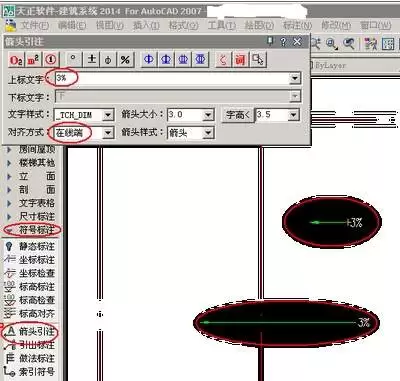Open the 插入(I) menu
Image resolution: width=400 pixels, height=381 pixels.
pyautogui.click(x=146, y=25)
